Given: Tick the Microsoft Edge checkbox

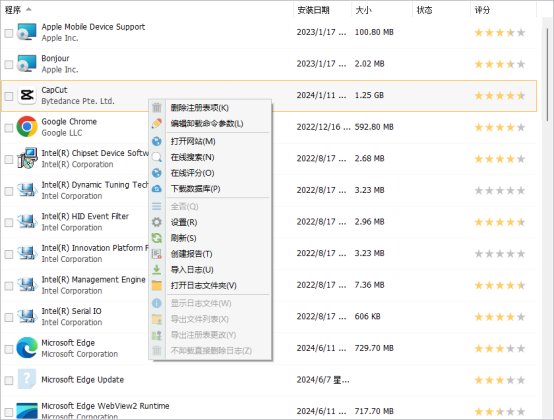Looking at the screenshot, I should pyautogui.click(x=9, y=349).
